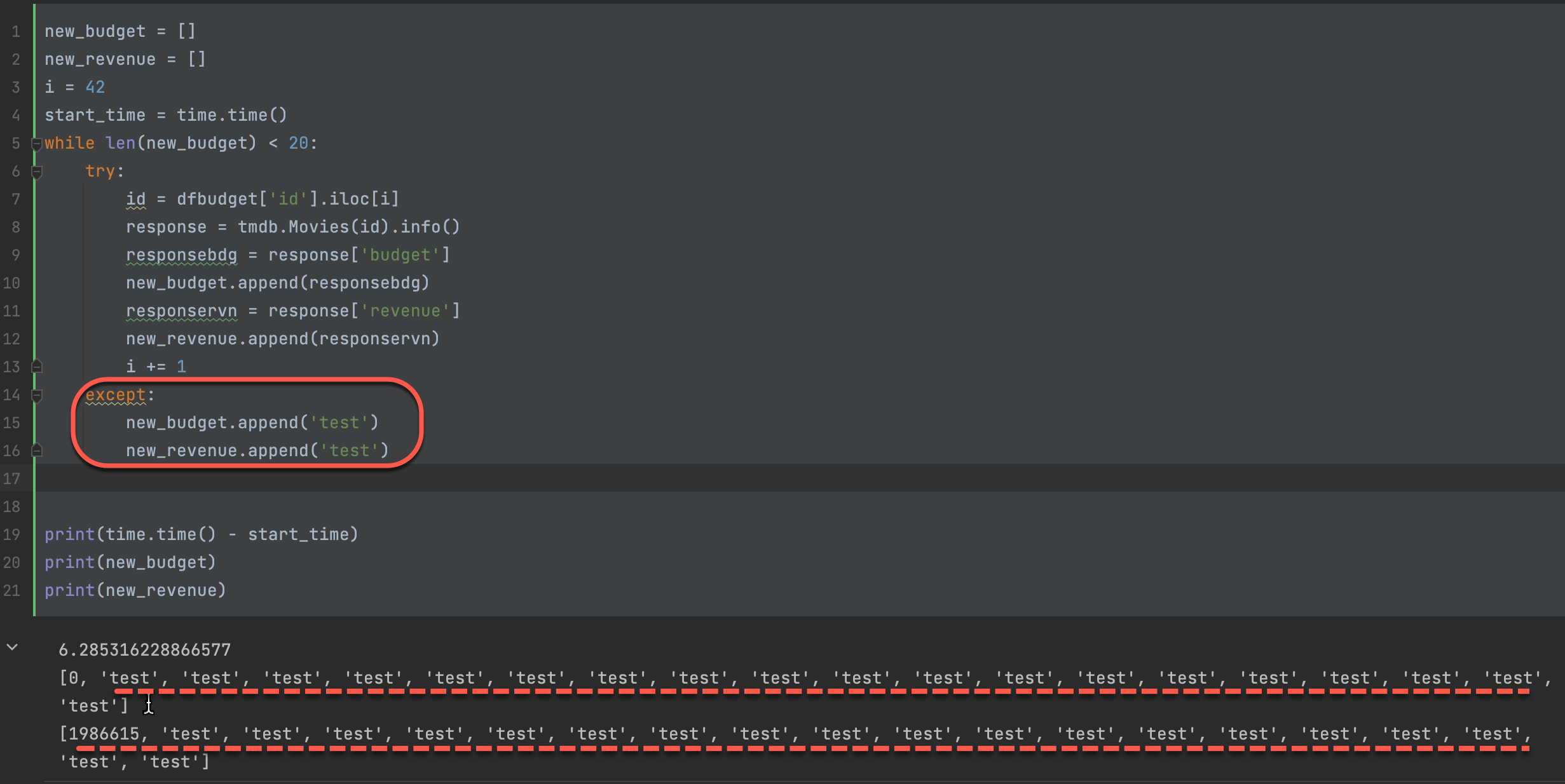The width and height of the screenshot is (1565, 784).
Task: Click the 'revenue' string on line 11
Action: tap(405, 311)
